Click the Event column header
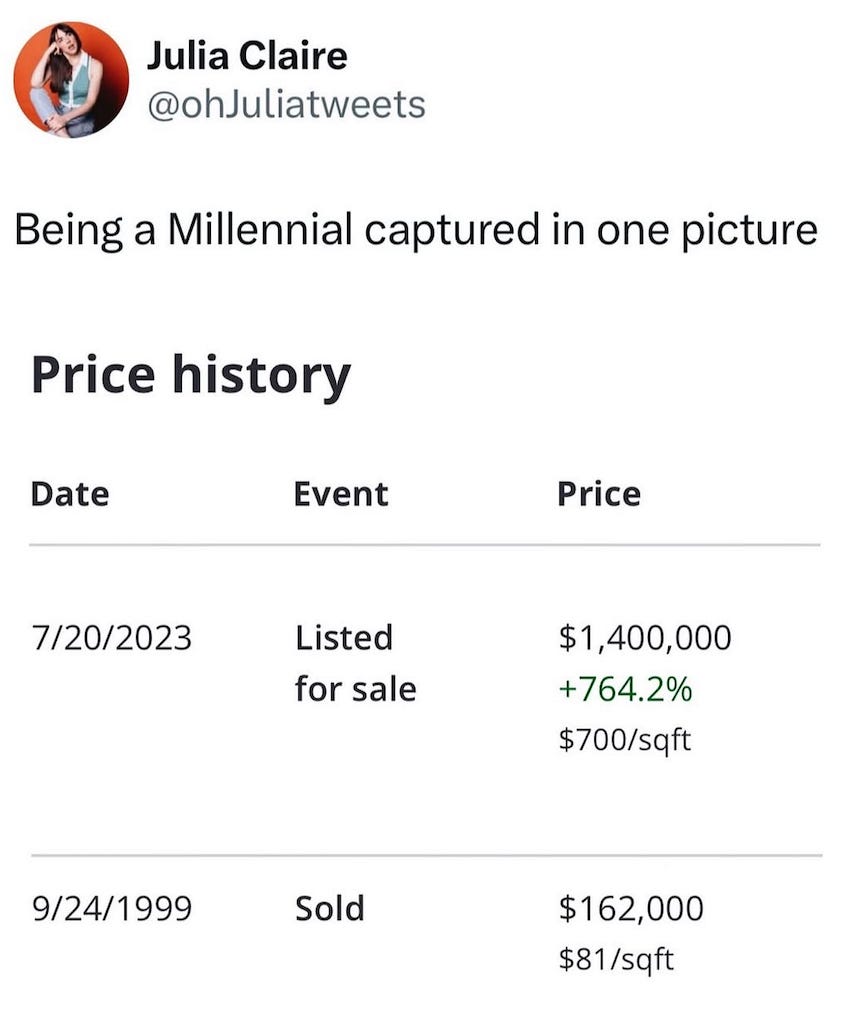The height and width of the screenshot is (1017, 850). point(341,494)
